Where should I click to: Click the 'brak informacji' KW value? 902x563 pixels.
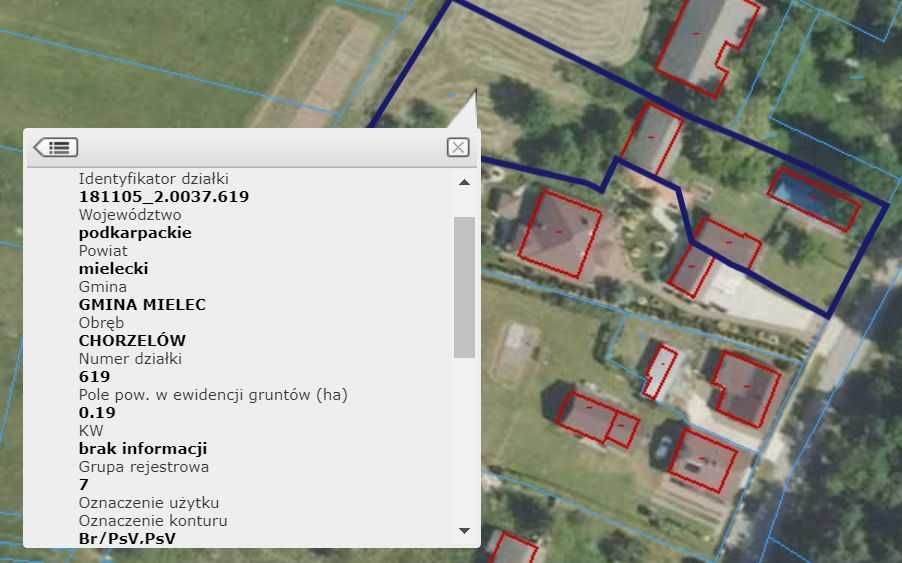coord(143,449)
